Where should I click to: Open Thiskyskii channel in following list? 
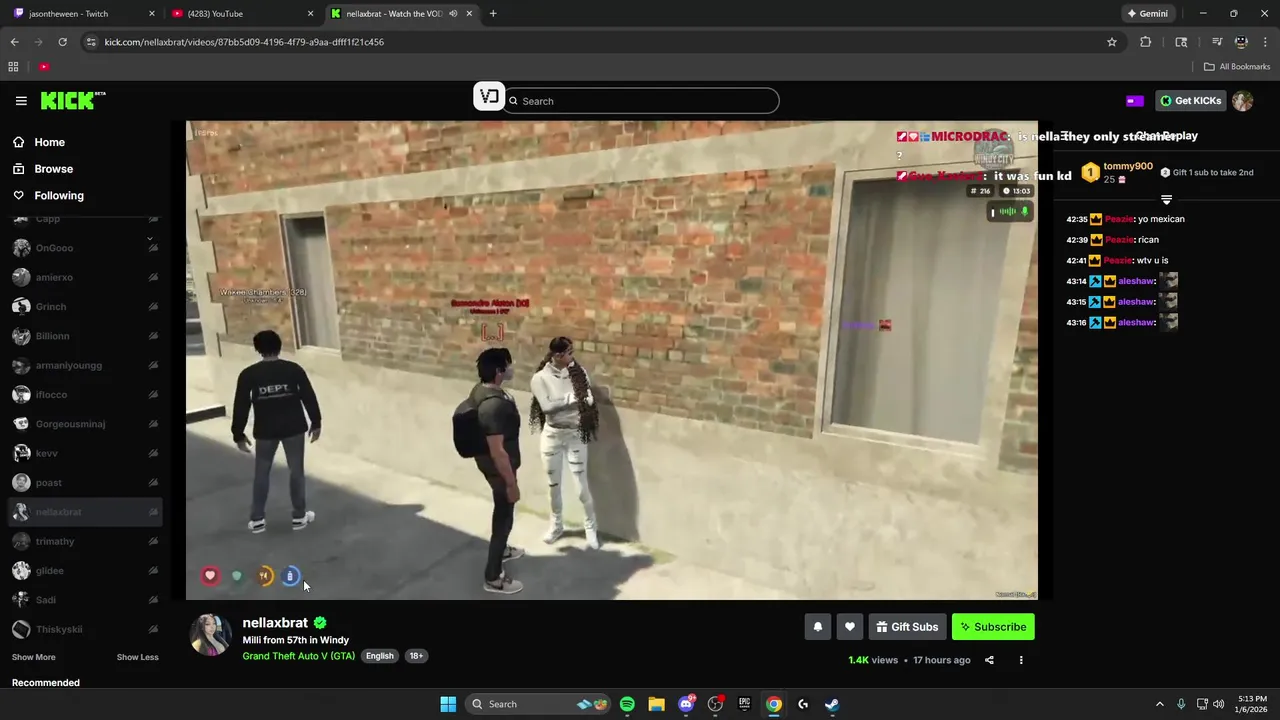point(85,629)
